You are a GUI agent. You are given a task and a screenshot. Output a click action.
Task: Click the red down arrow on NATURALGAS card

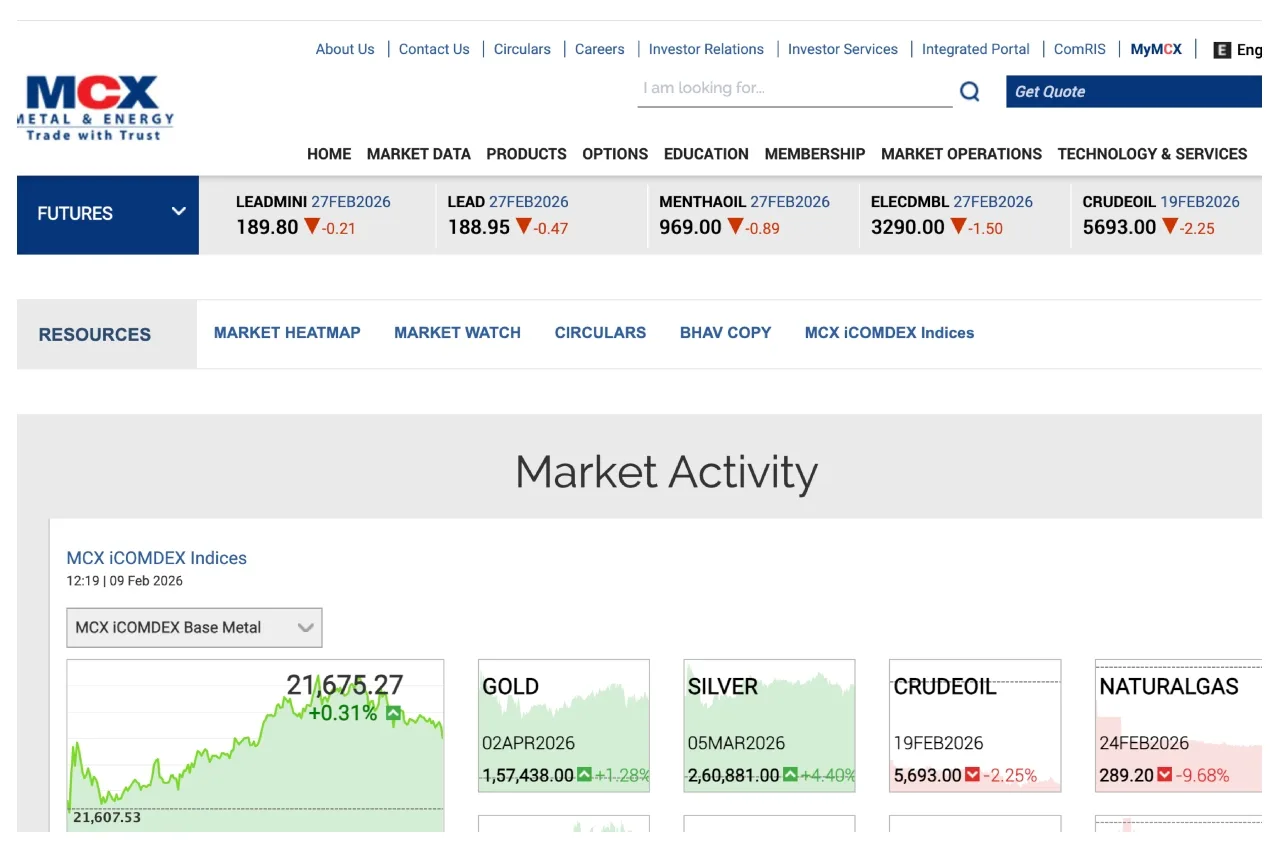pyautogui.click(x=1164, y=775)
